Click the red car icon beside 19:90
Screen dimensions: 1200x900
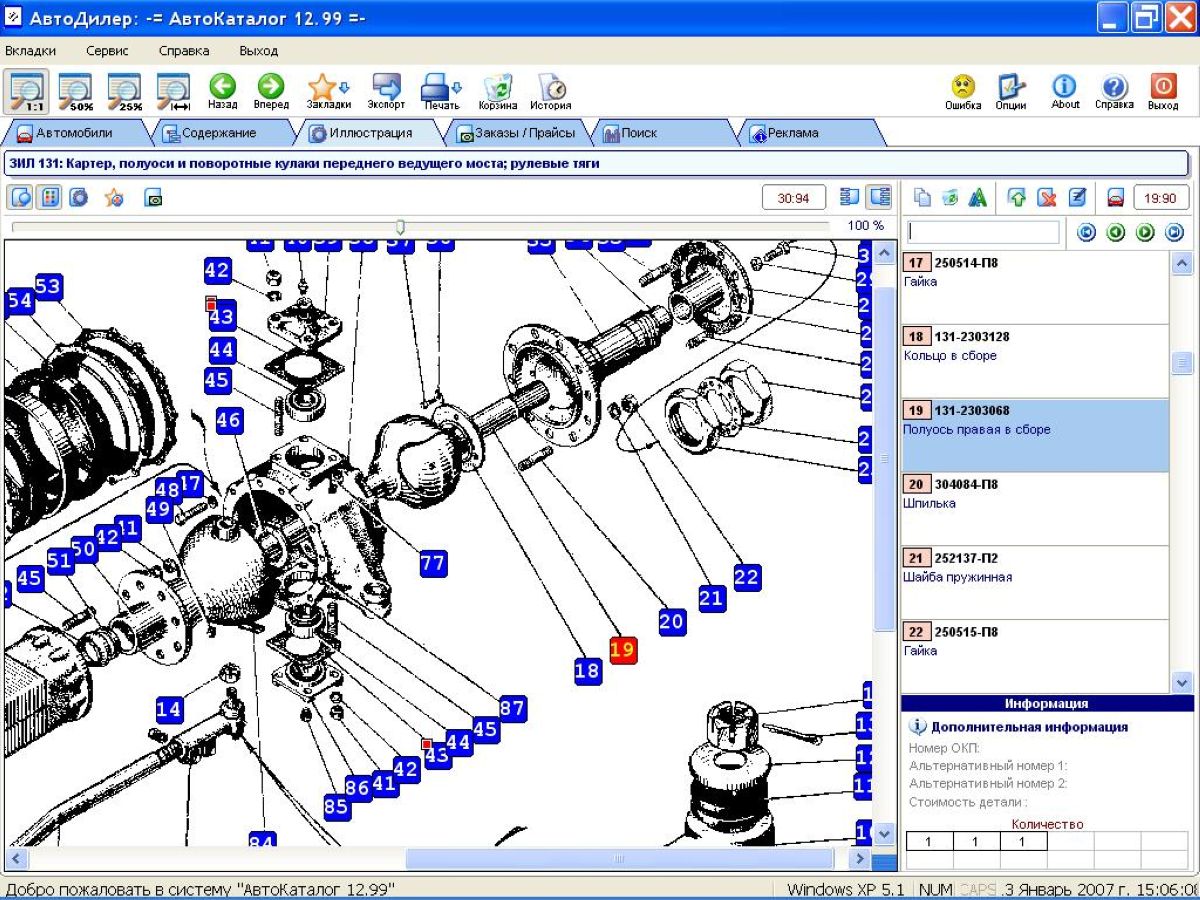[1116, 198]
